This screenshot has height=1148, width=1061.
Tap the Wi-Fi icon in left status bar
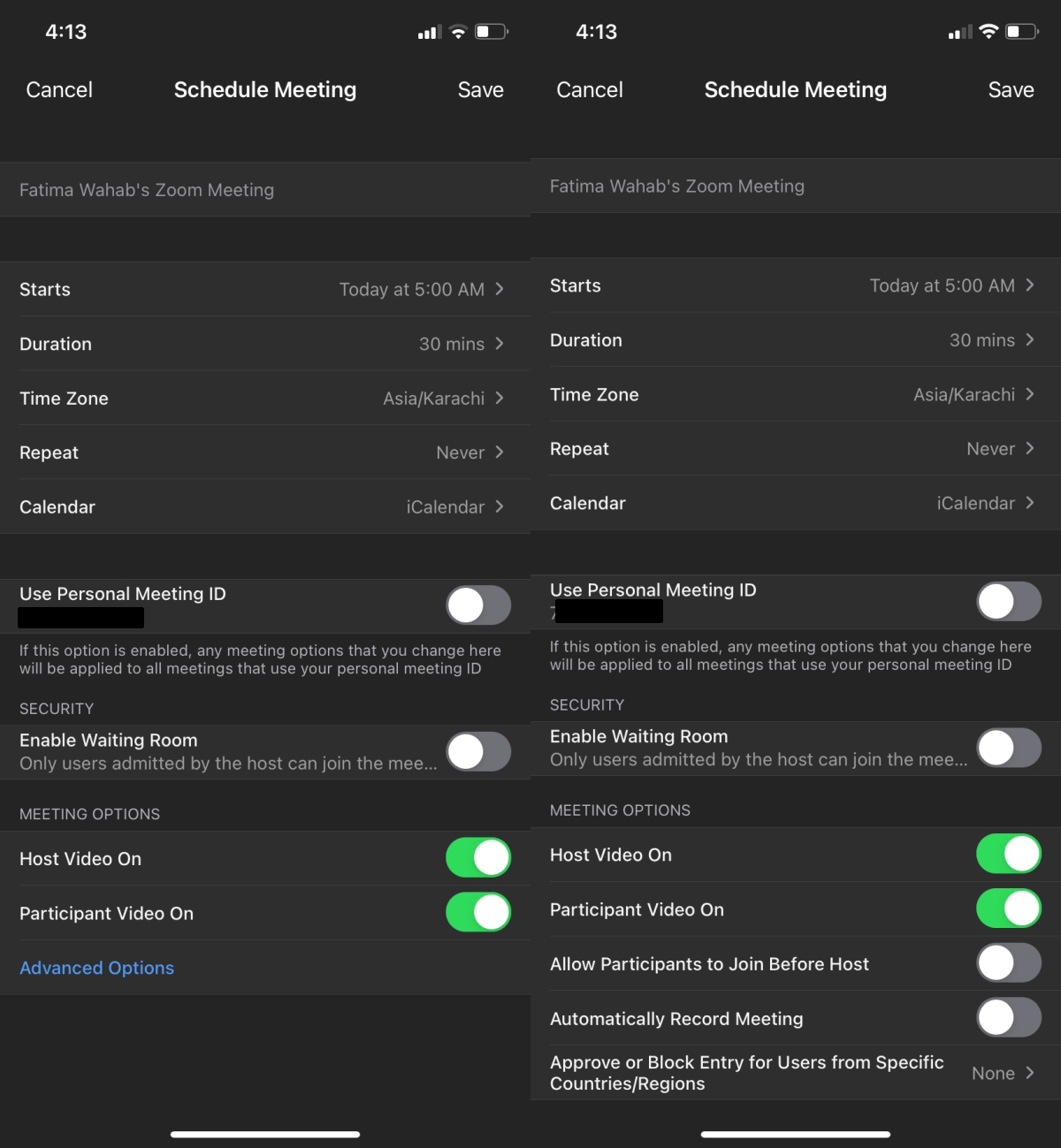(x=458, y=32)
